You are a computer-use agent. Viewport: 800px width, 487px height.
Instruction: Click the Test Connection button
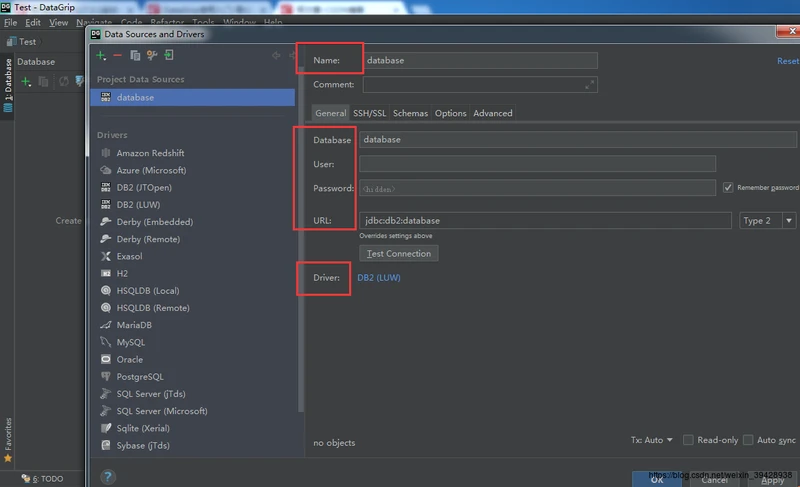click(x=398, y=253)
